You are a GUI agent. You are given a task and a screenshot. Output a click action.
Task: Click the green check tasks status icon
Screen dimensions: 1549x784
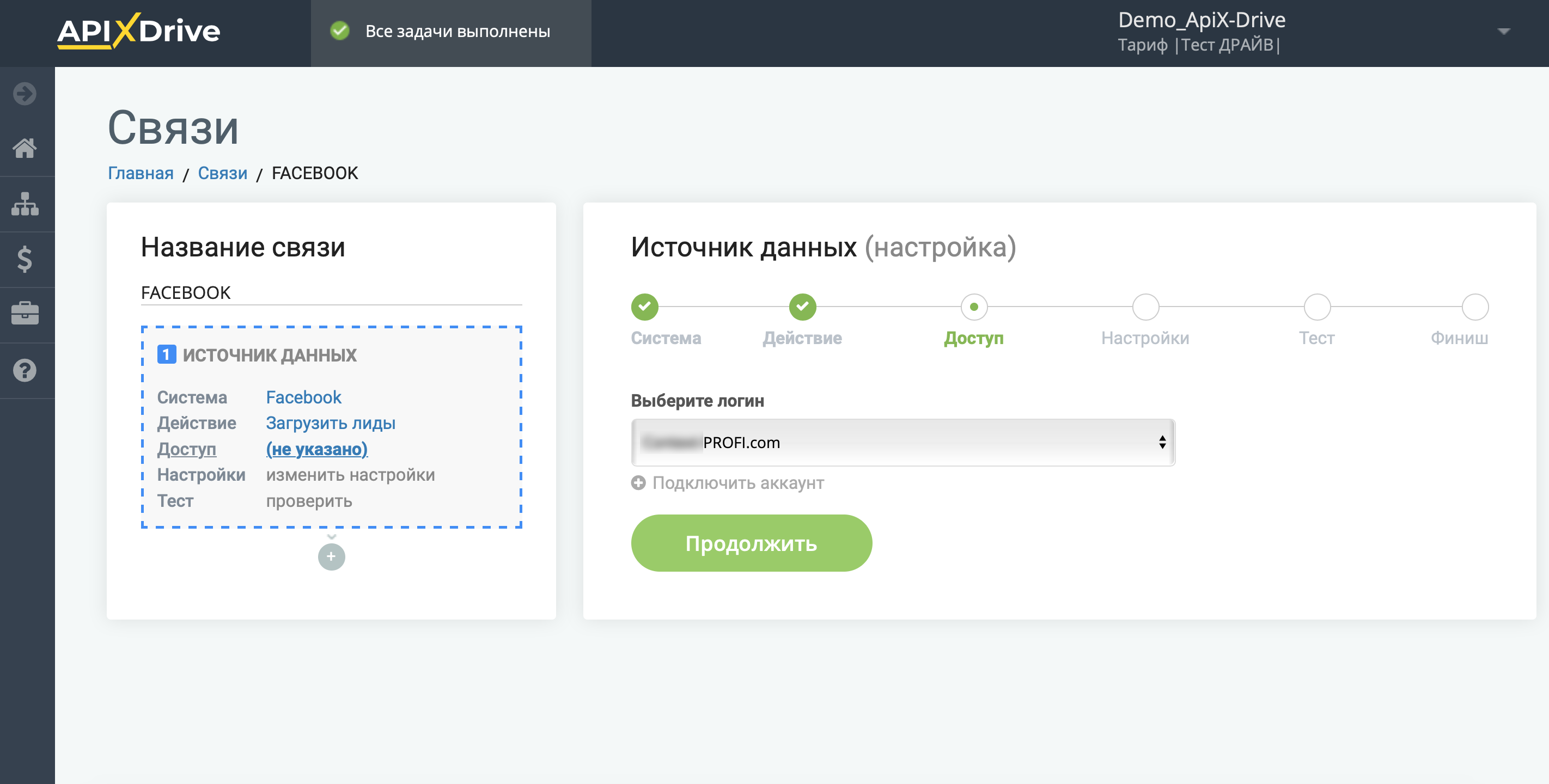[x=340, y=30]
